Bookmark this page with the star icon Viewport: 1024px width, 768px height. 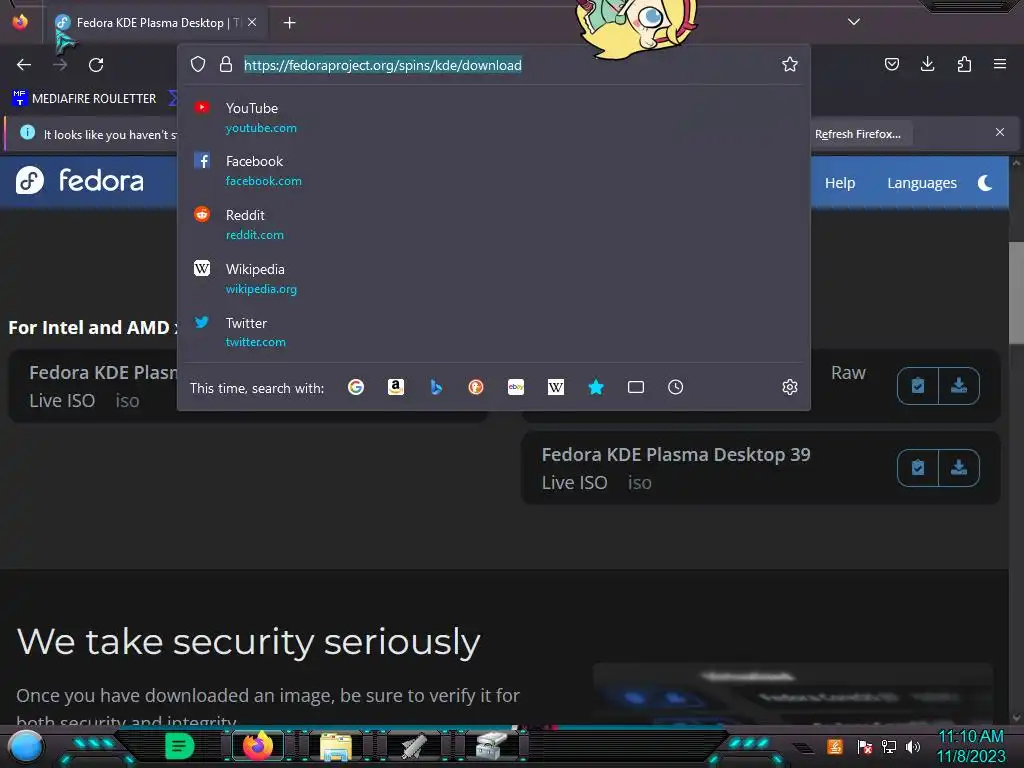790,64
